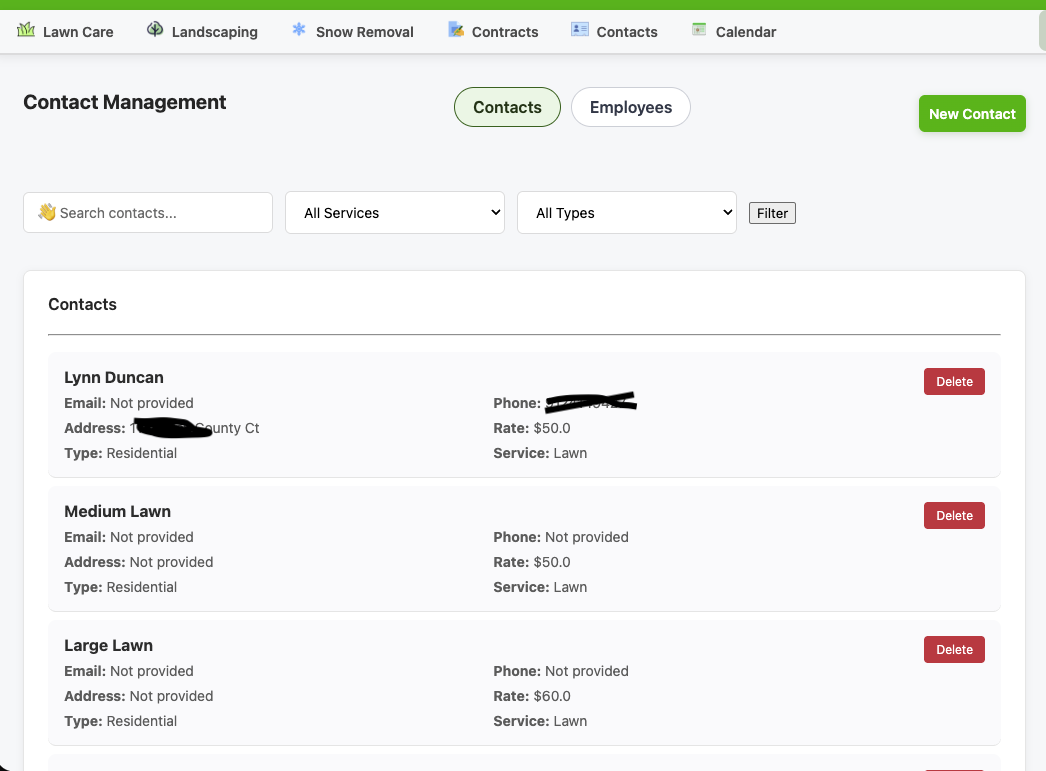Screen dimensions: 1046x771
Task: Open the All Services dropdown
Action: tap(395, 213)
